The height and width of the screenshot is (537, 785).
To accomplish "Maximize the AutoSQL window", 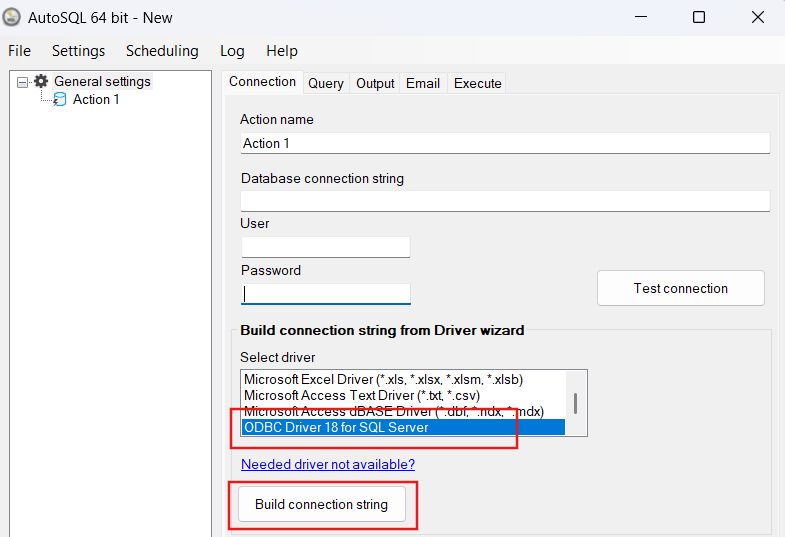I will pos(699,17).
